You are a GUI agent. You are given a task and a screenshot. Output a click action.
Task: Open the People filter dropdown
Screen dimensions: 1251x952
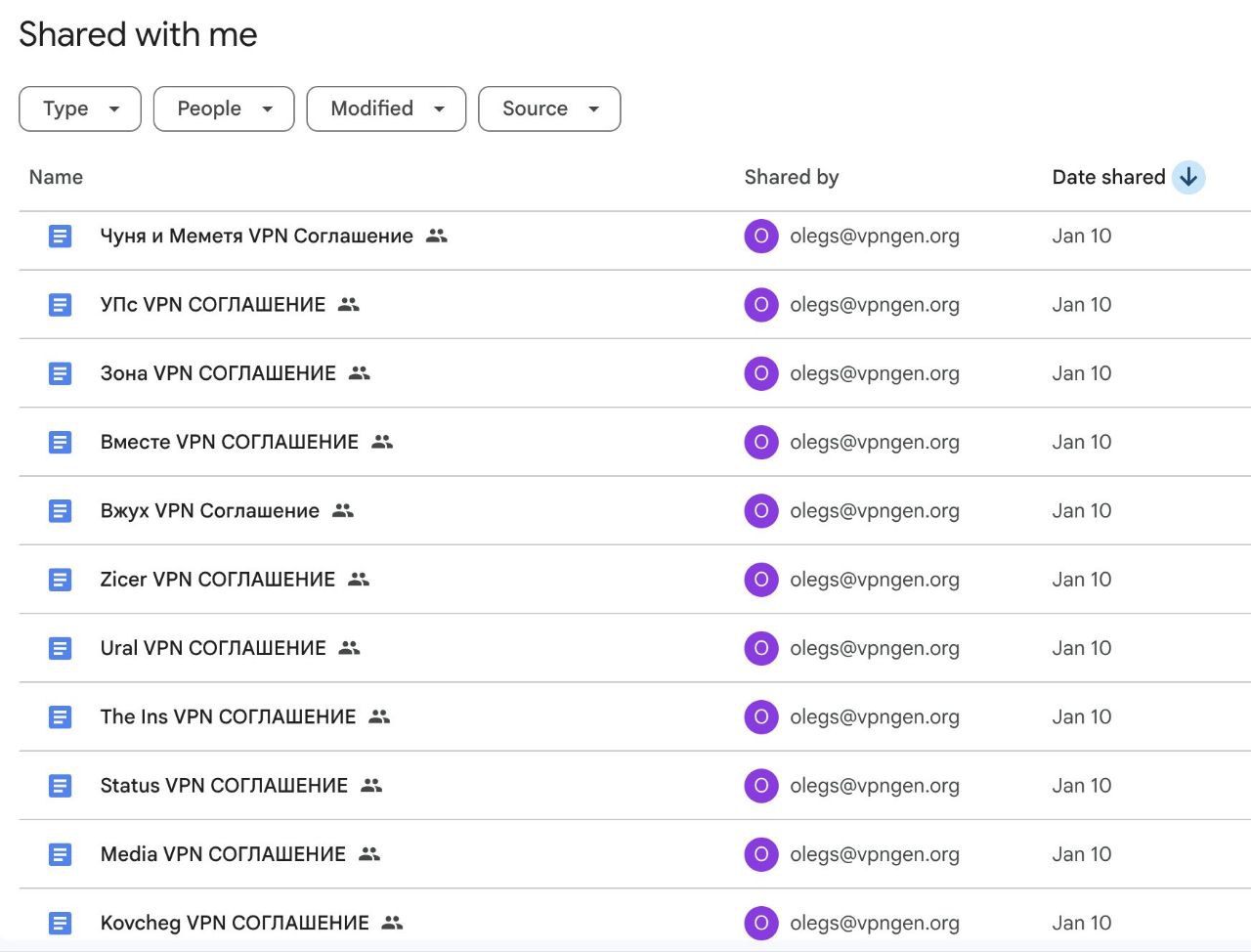click(x=223, y=108)
